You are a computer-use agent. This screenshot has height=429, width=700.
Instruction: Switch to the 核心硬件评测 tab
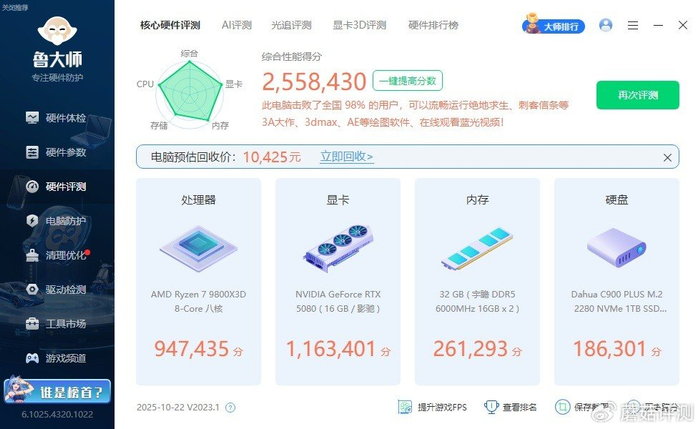170,25
